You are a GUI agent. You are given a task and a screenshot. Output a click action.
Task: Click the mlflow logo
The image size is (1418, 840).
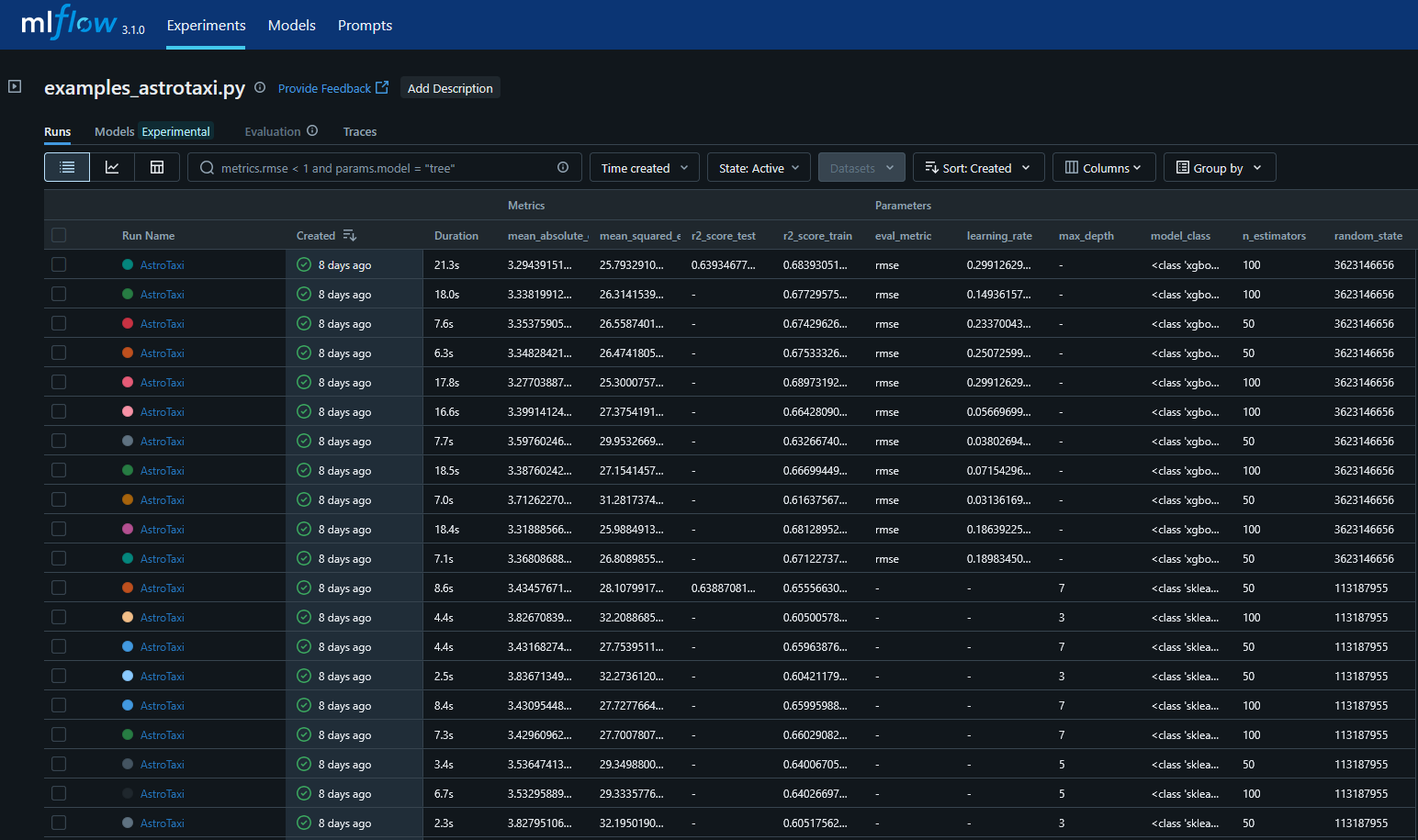point(70,23)
